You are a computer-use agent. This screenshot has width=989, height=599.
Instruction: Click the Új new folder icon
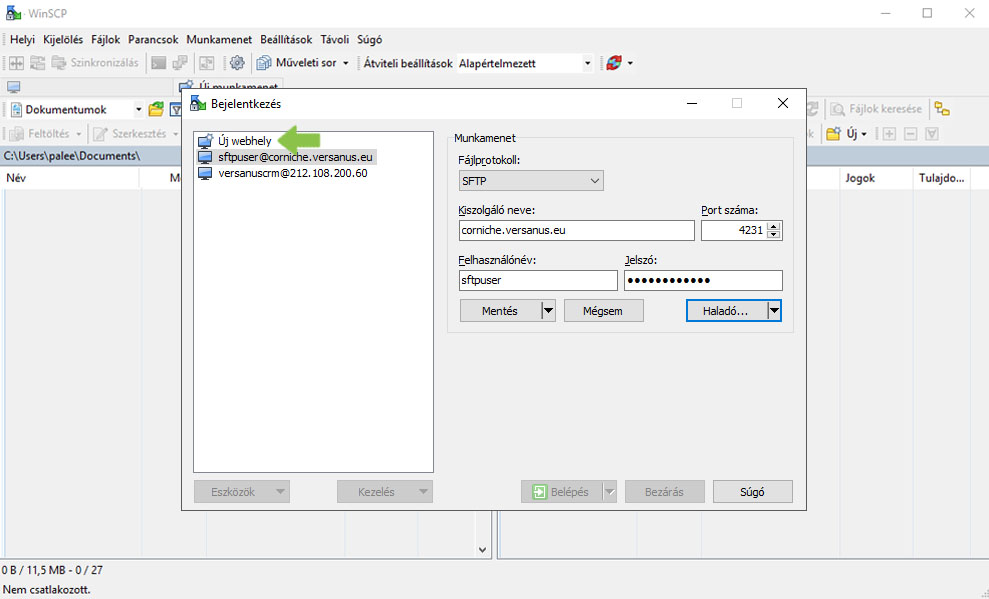tap(833, 134)
